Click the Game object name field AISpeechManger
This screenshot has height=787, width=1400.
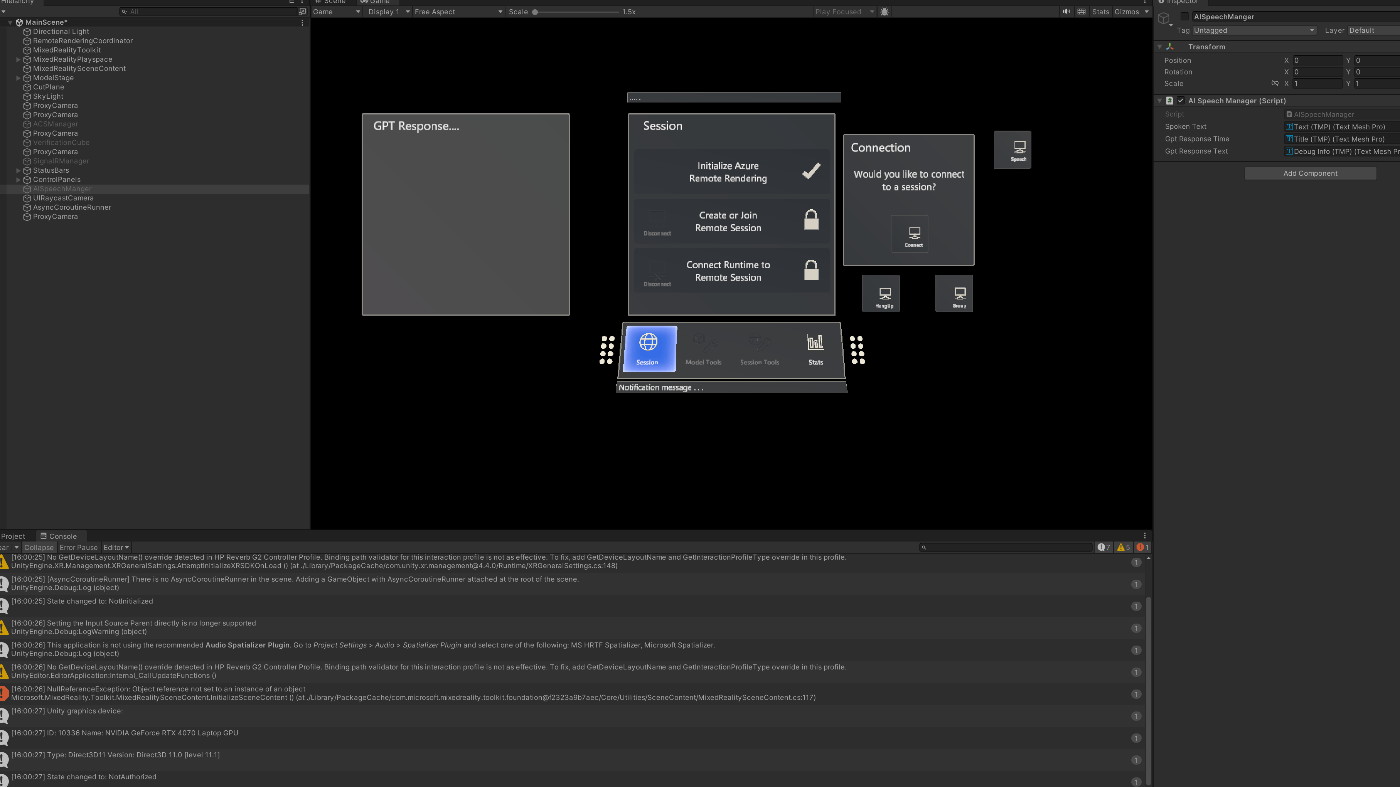click(x=1295, y=17)
